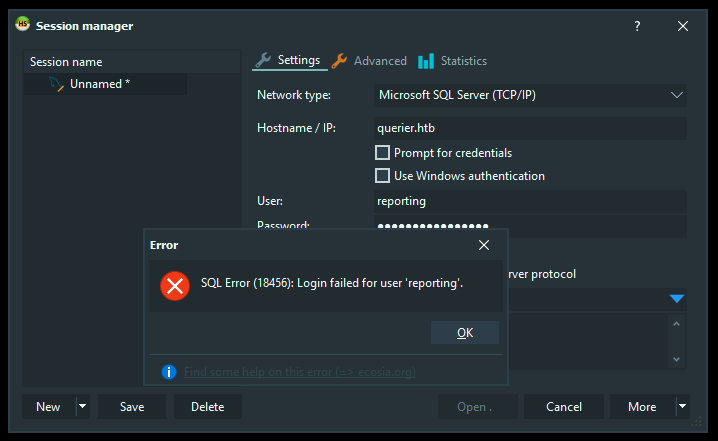Image resolution: width=718 pixels, height=441 pixels.
Task: Click the Hostname / IP field
Action: [x=530, y=128]
